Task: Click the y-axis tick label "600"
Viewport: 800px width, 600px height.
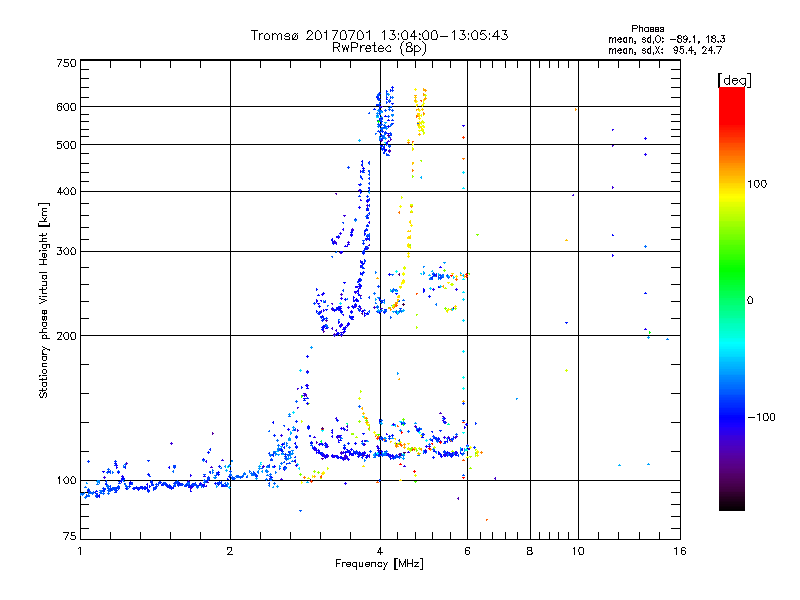Action: (x=66, y=107)
